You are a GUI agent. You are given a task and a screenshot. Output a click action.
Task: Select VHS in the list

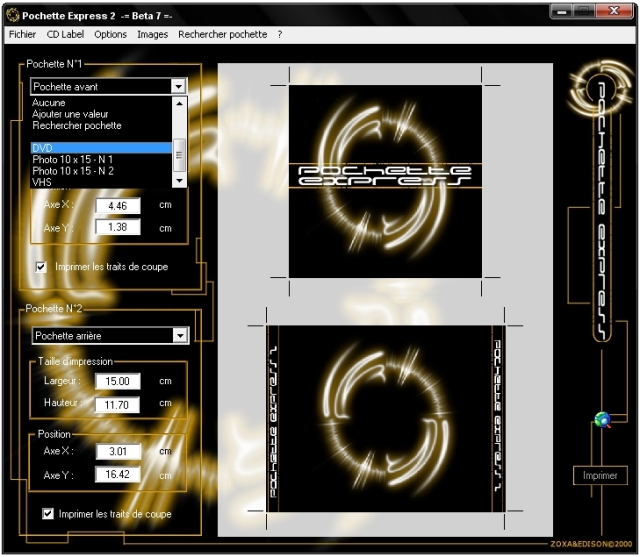pyautogui.click(x=101, y=182)
